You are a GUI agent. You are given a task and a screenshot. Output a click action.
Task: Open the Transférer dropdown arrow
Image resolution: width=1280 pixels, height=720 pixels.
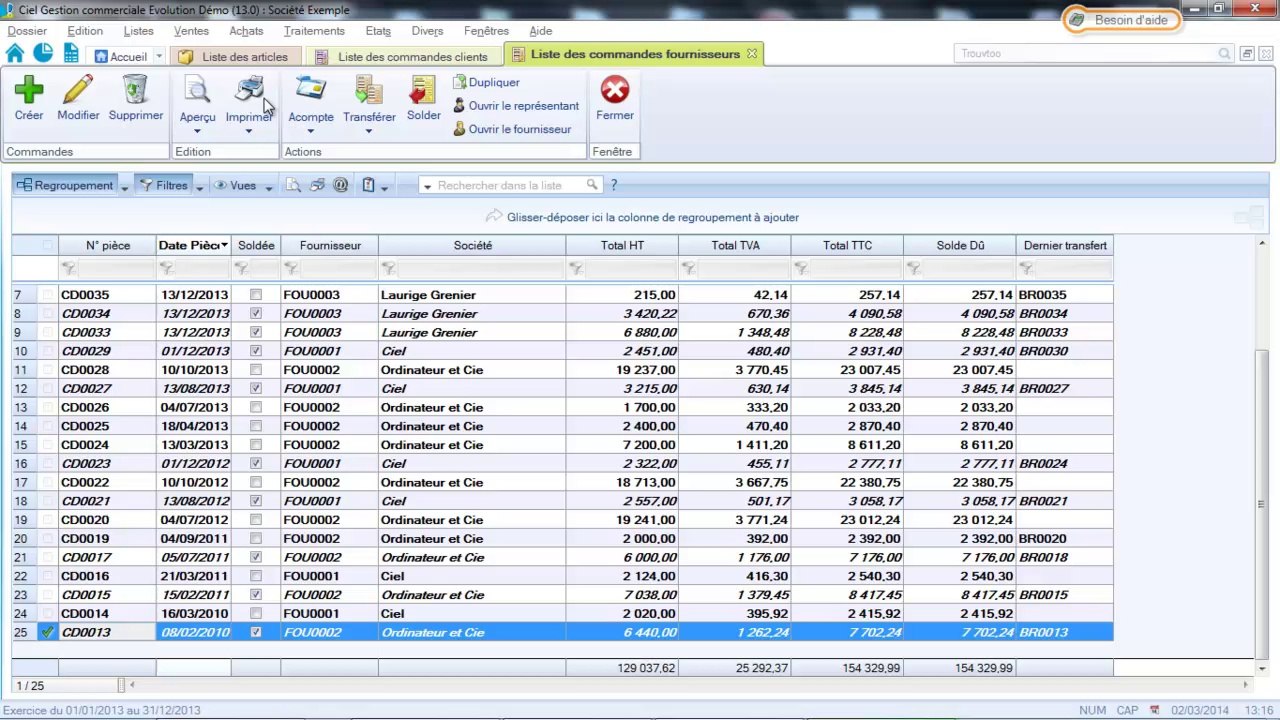coord(369,131)
